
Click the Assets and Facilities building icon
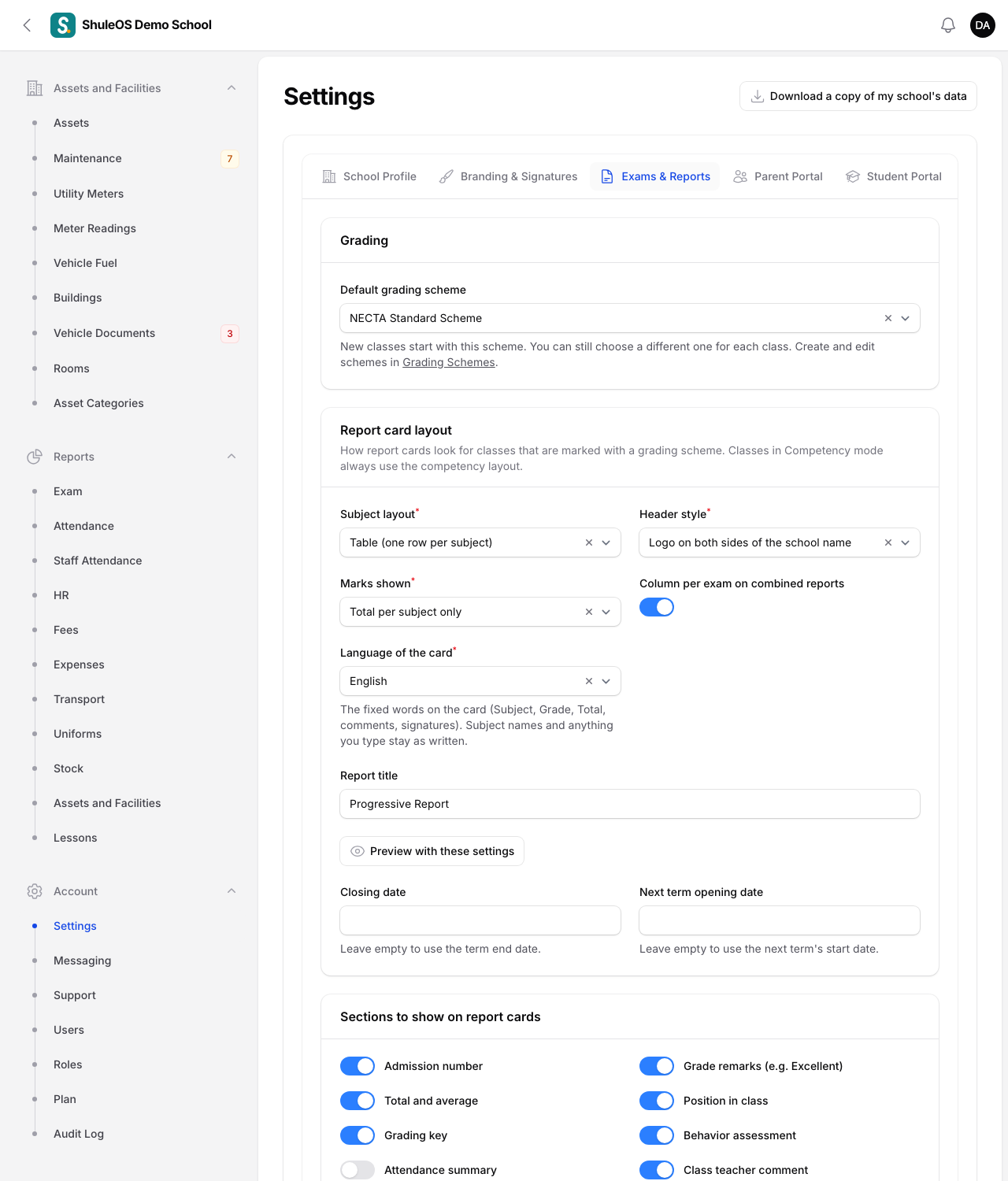[35, 88]
